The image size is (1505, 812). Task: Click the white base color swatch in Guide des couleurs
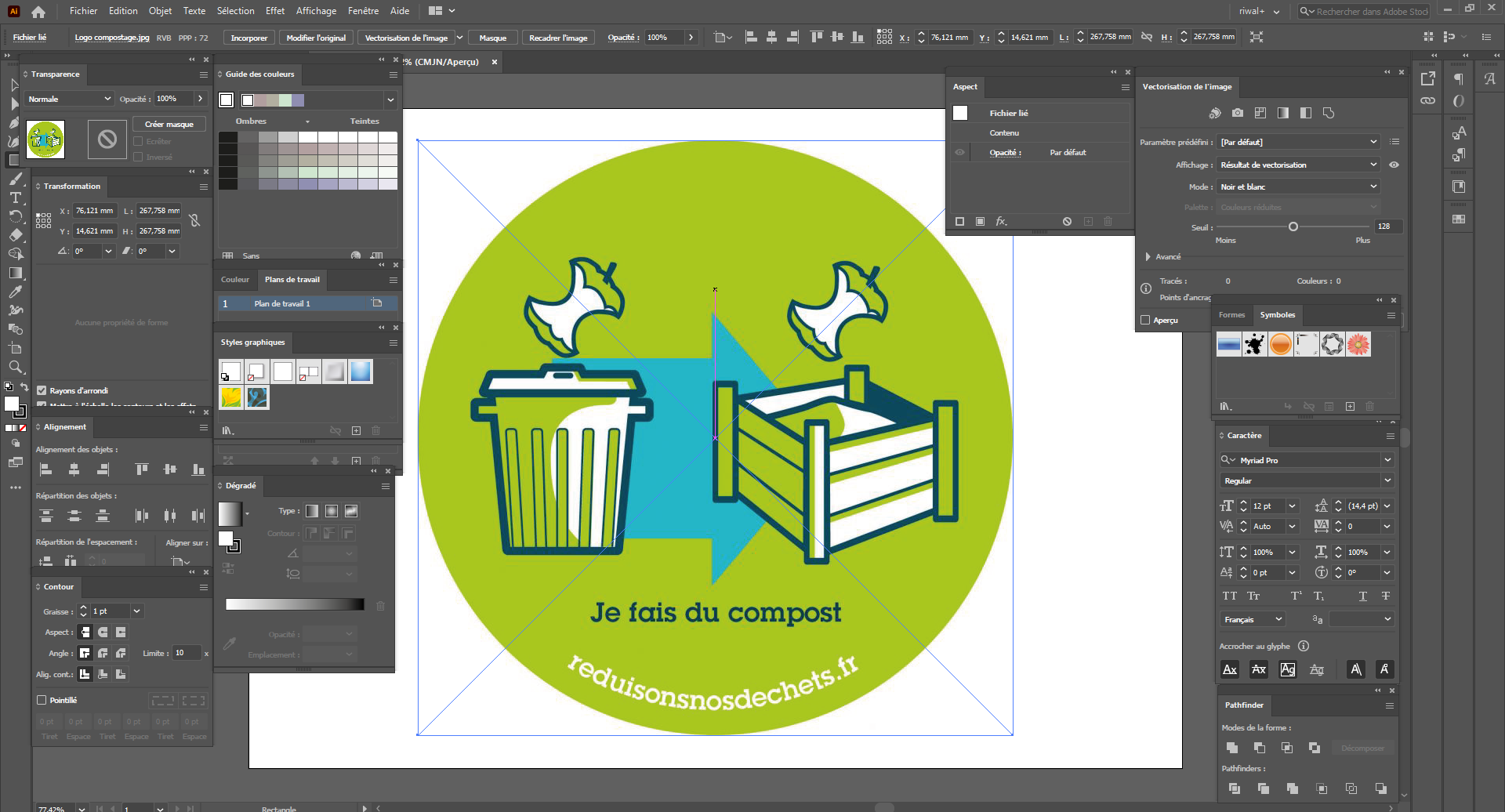click(x=227, y=100)
